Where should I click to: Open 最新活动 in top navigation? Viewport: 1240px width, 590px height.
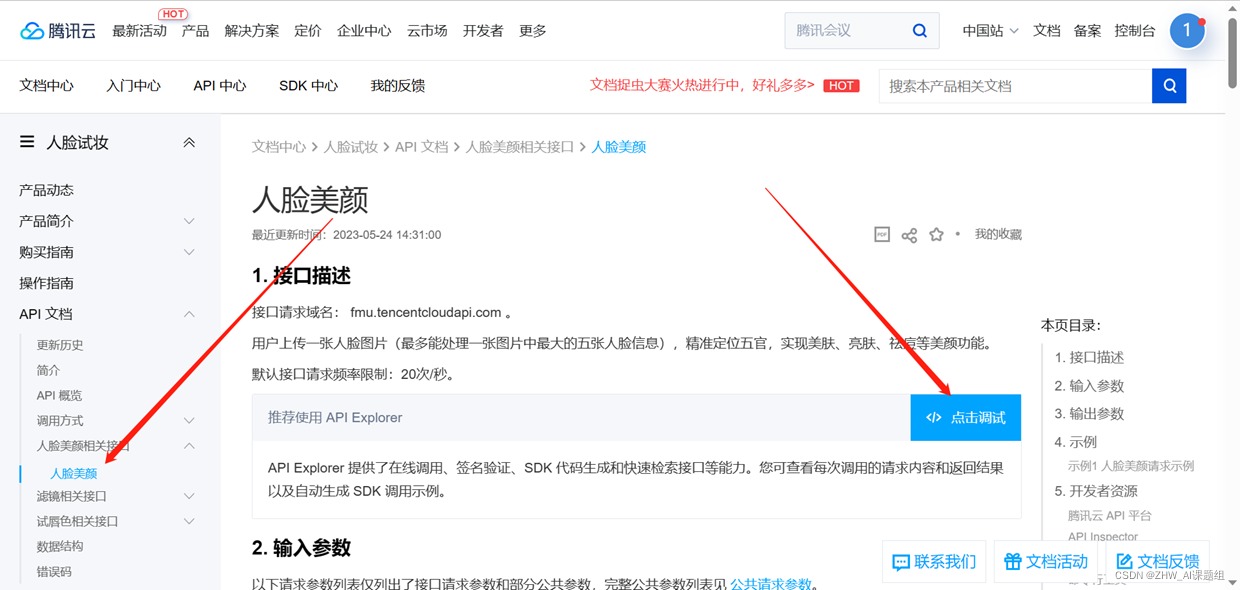pos(139,31)
